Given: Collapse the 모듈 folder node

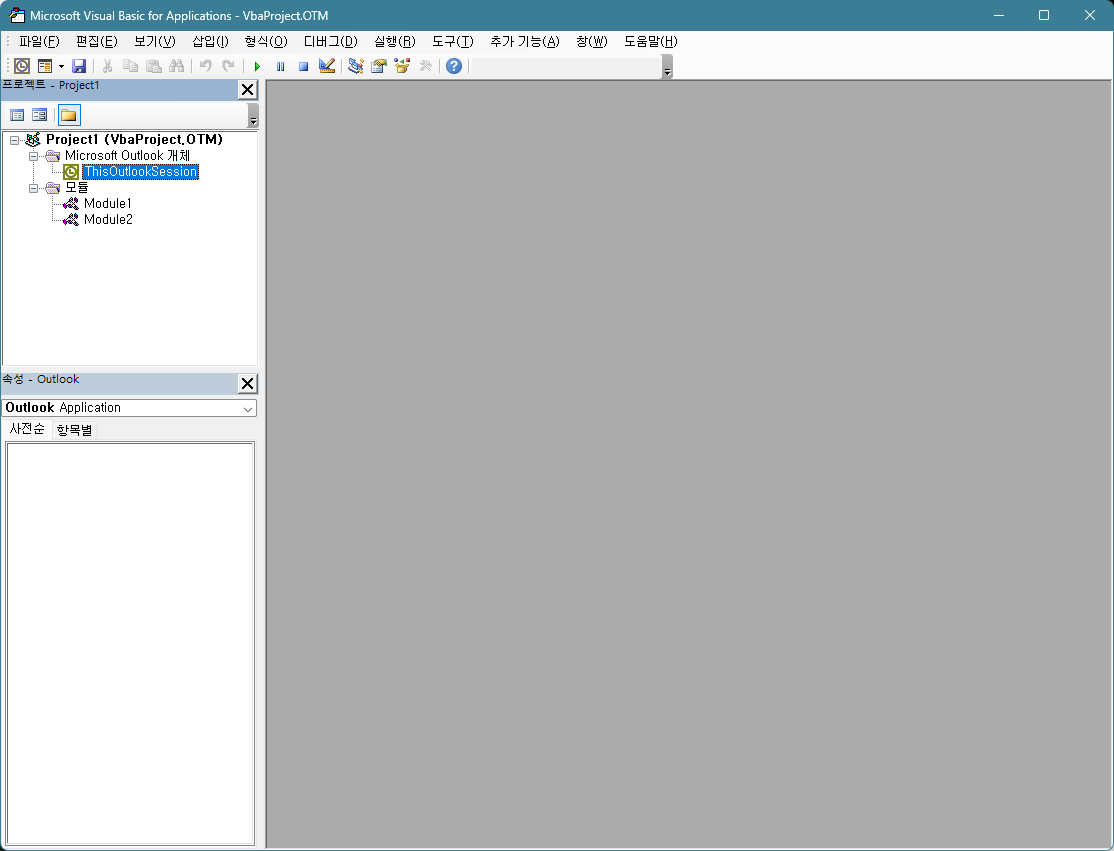Looking at the screenshot, I should click(x=33, y=188).
